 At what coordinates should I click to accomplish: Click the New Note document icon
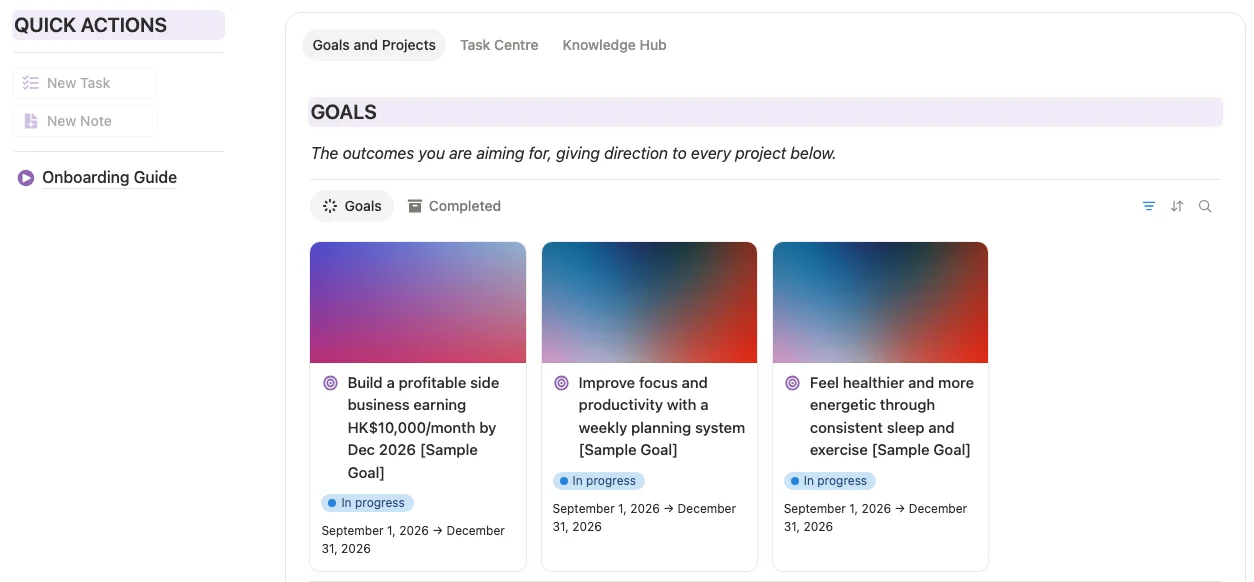(x=31, y=121)
